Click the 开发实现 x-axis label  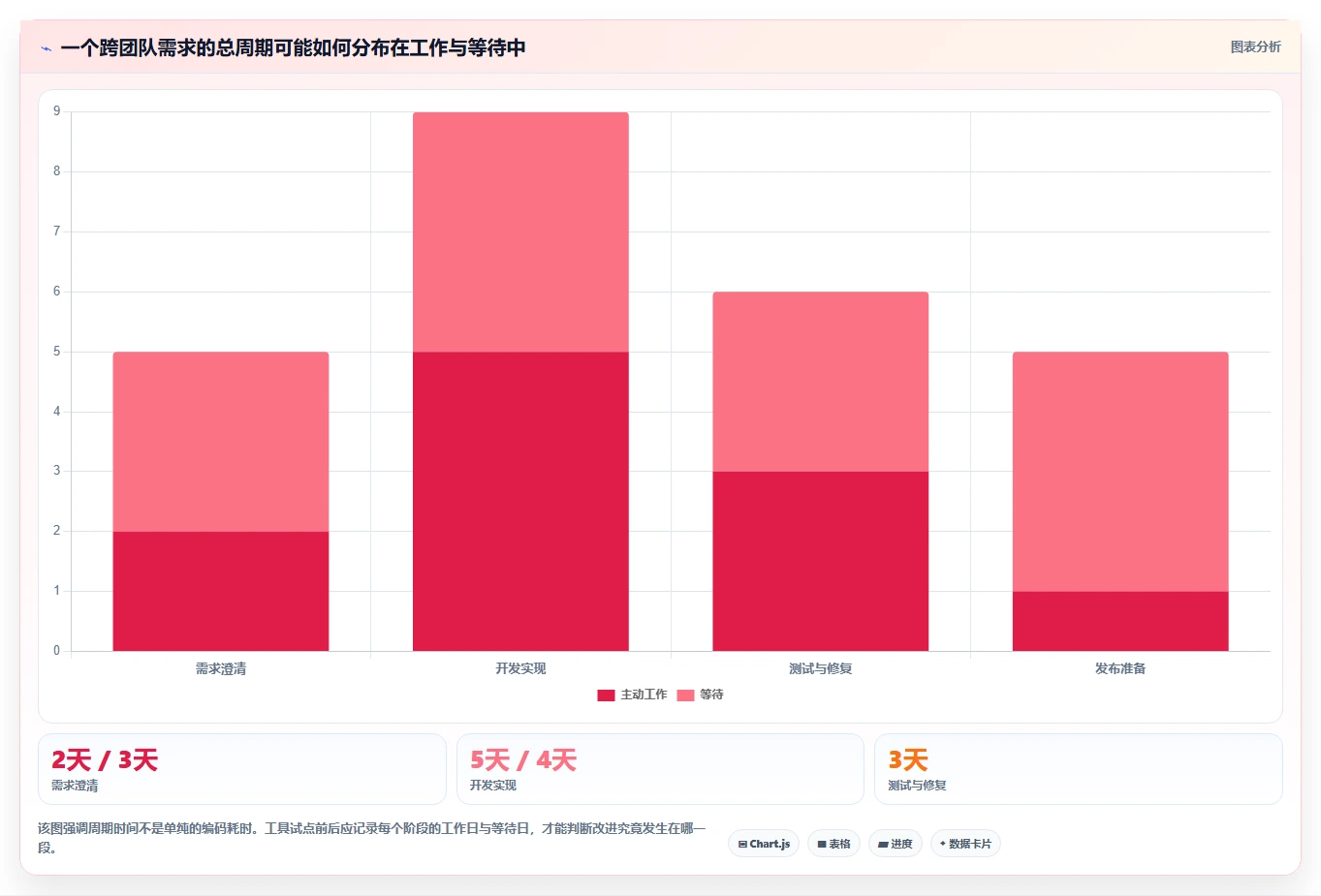click(520, 669)
